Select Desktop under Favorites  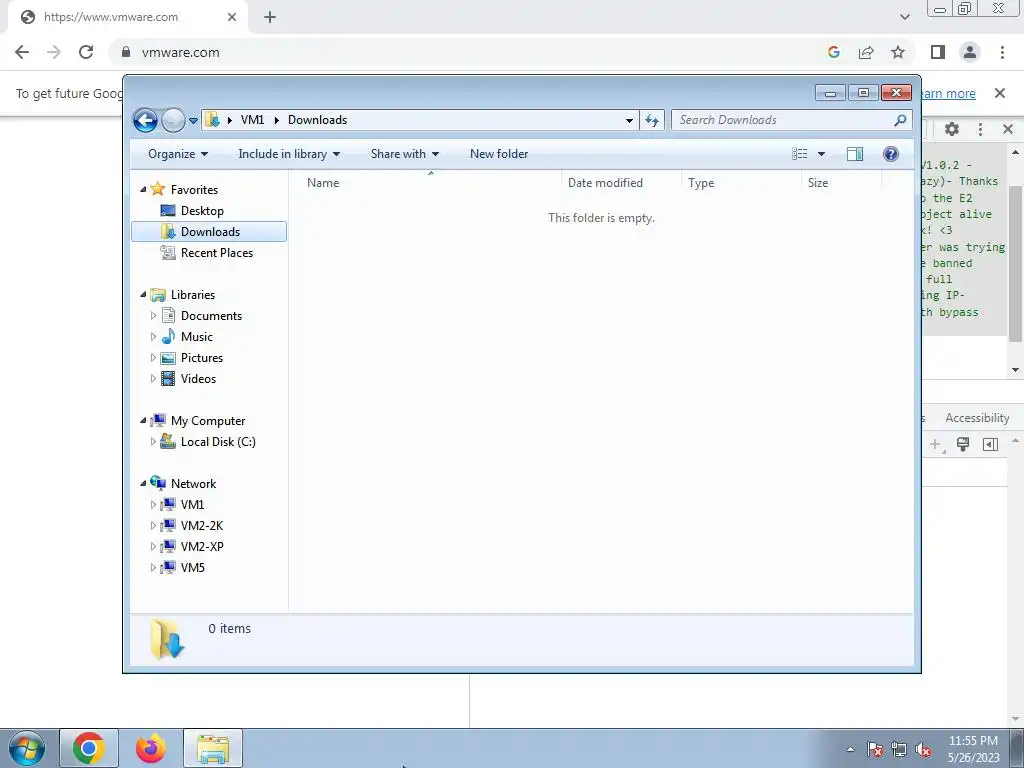click(202, 211)
